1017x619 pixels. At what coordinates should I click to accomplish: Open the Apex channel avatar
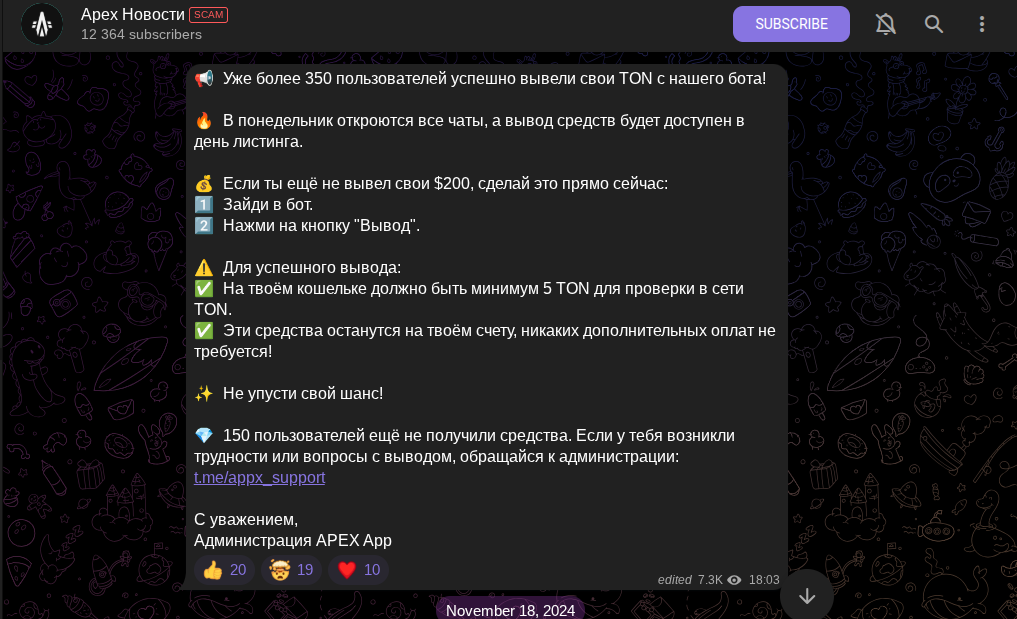click(x=42, y=24)
